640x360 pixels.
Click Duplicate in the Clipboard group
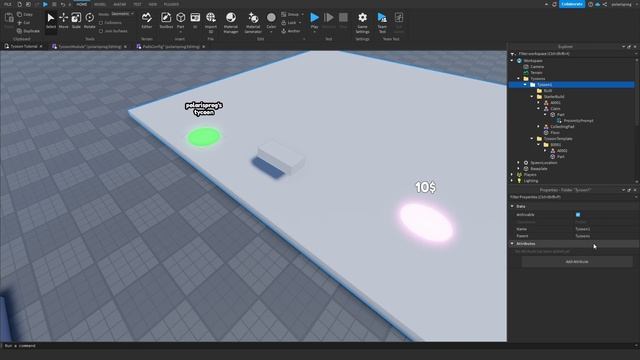tap(28, 31)
